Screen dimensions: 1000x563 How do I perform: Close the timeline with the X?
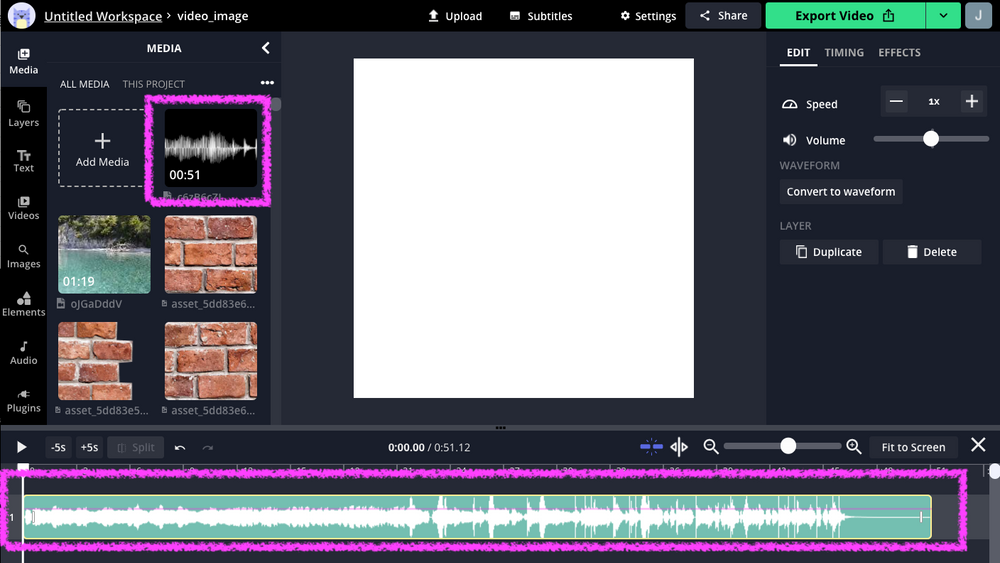click(x=978, y=445)
